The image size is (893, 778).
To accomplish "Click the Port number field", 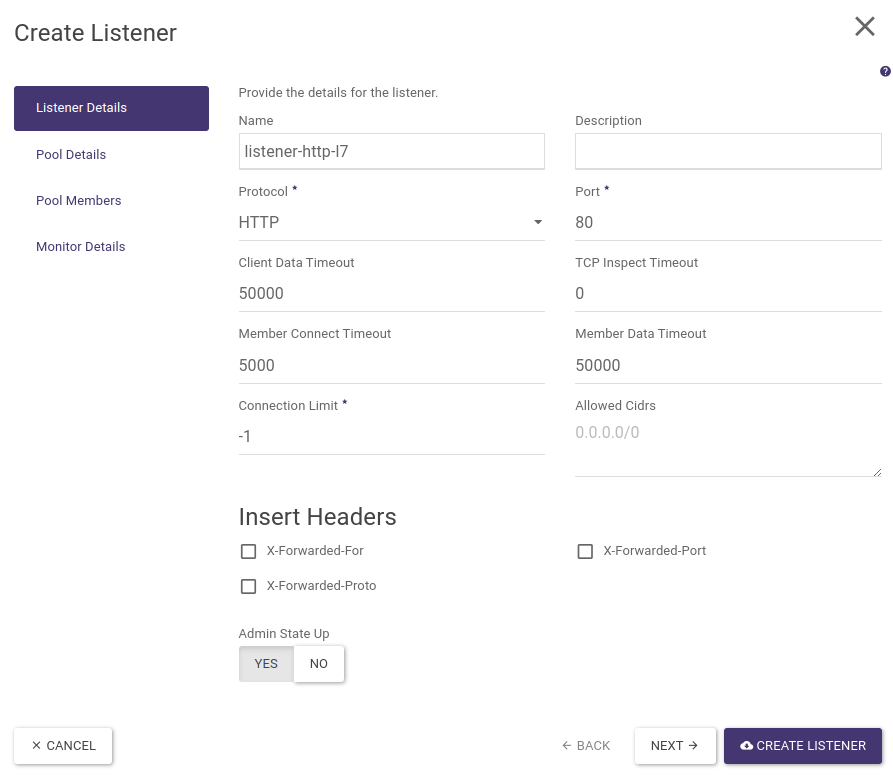I will [x=727, y=222].
